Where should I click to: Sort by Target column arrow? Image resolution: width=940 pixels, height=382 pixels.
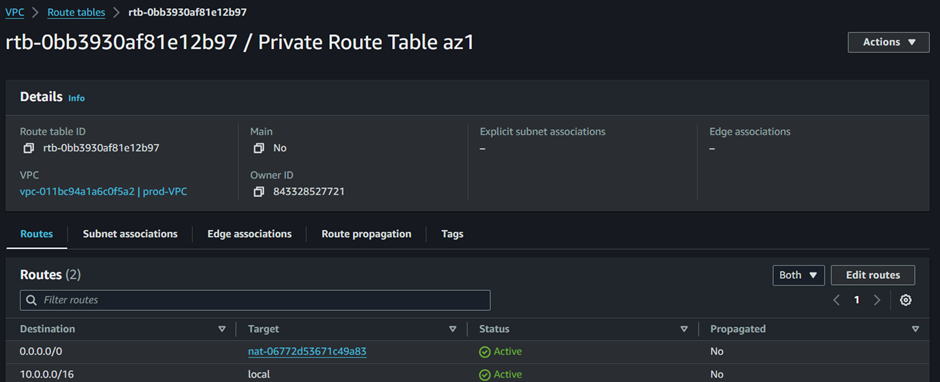click(453, 329)
